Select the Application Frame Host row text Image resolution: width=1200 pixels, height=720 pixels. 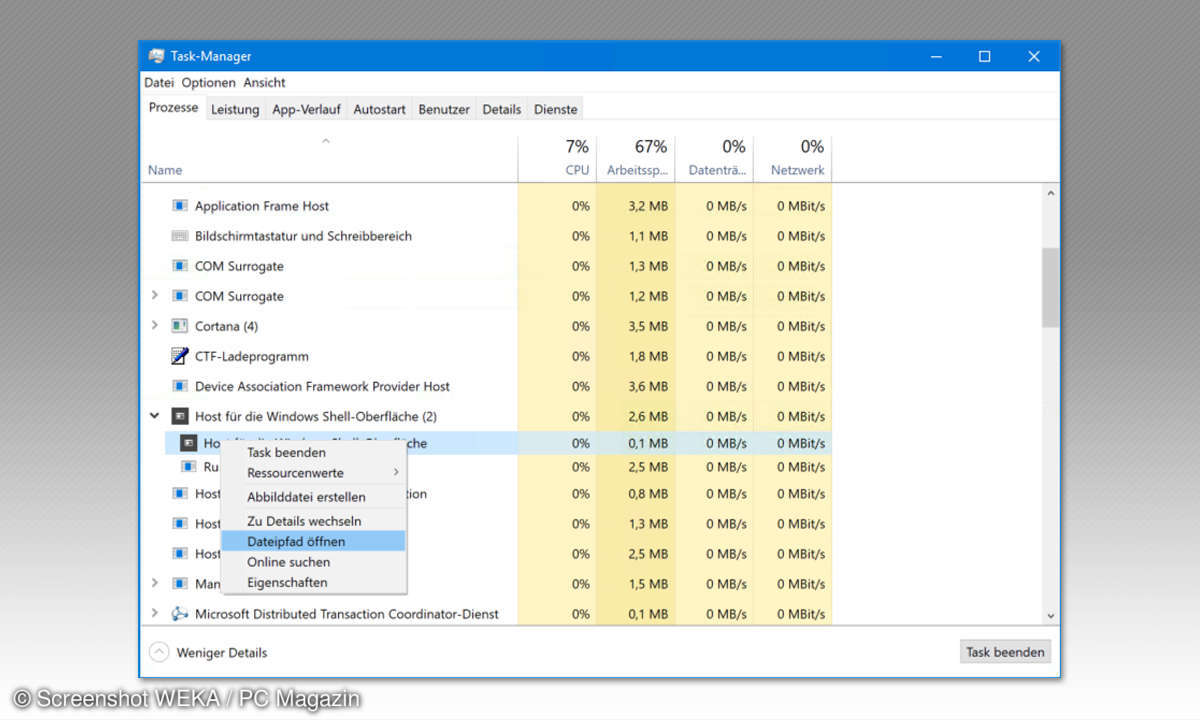click(x=262, y=206)
